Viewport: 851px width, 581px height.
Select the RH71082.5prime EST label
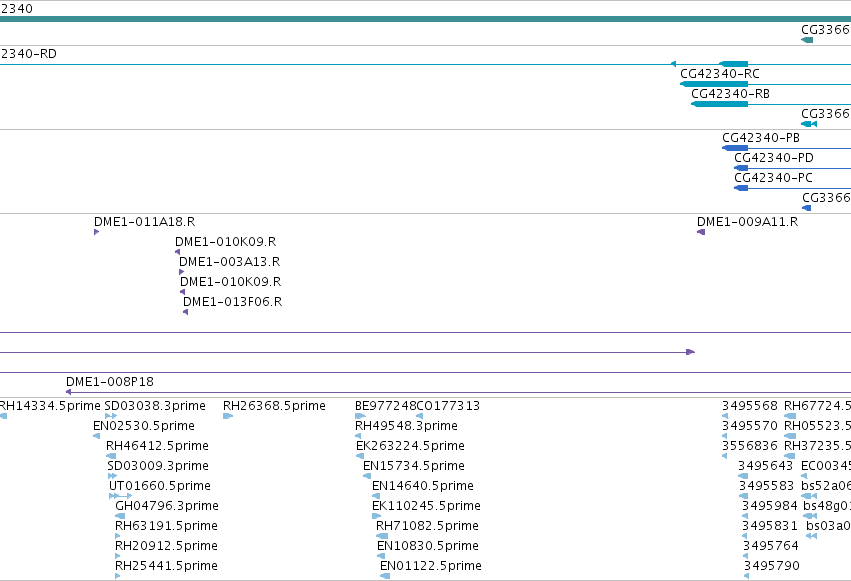coord(427,526)
